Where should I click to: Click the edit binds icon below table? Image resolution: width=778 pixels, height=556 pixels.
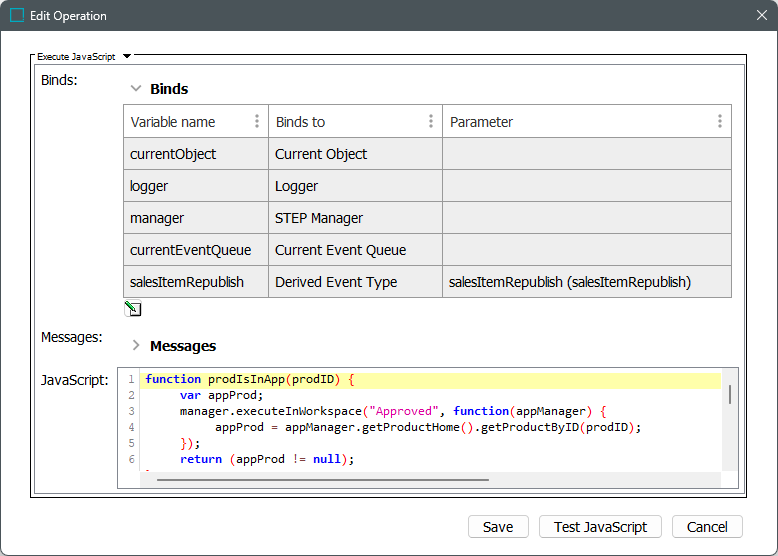tap(132, 309)
